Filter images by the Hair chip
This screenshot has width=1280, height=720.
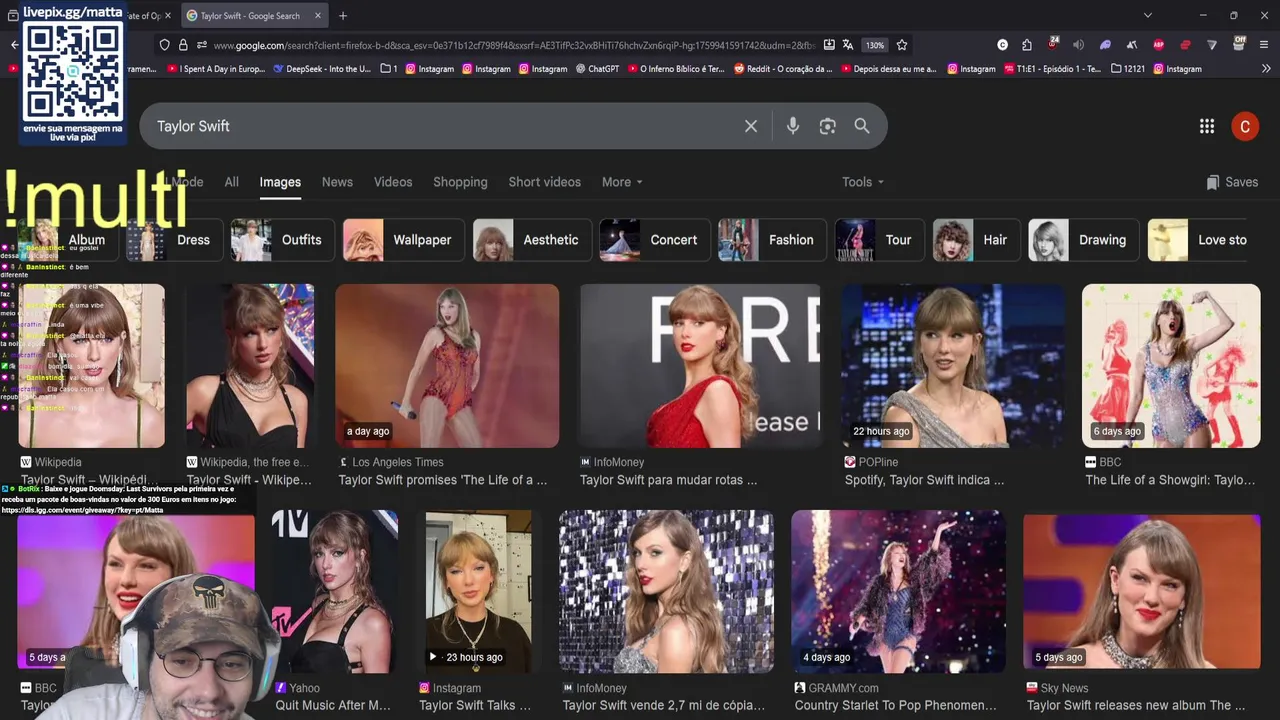pos(976,240)
